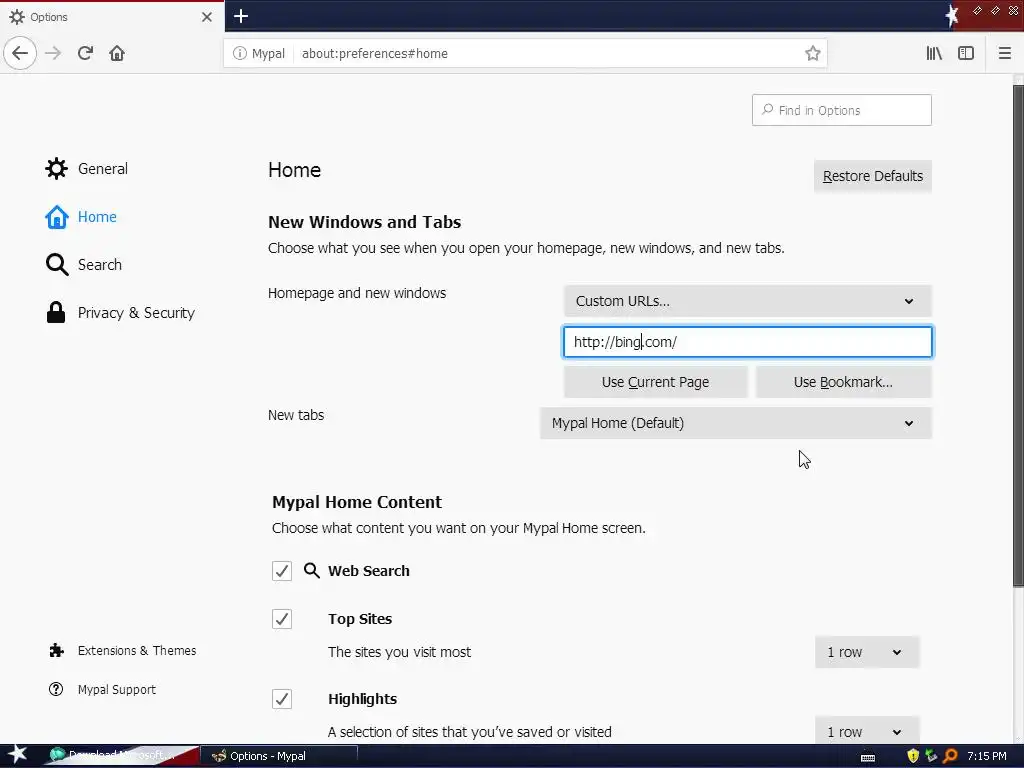Click the Highlights label
Screen dimensions: 1024x768
coord(362,699)
